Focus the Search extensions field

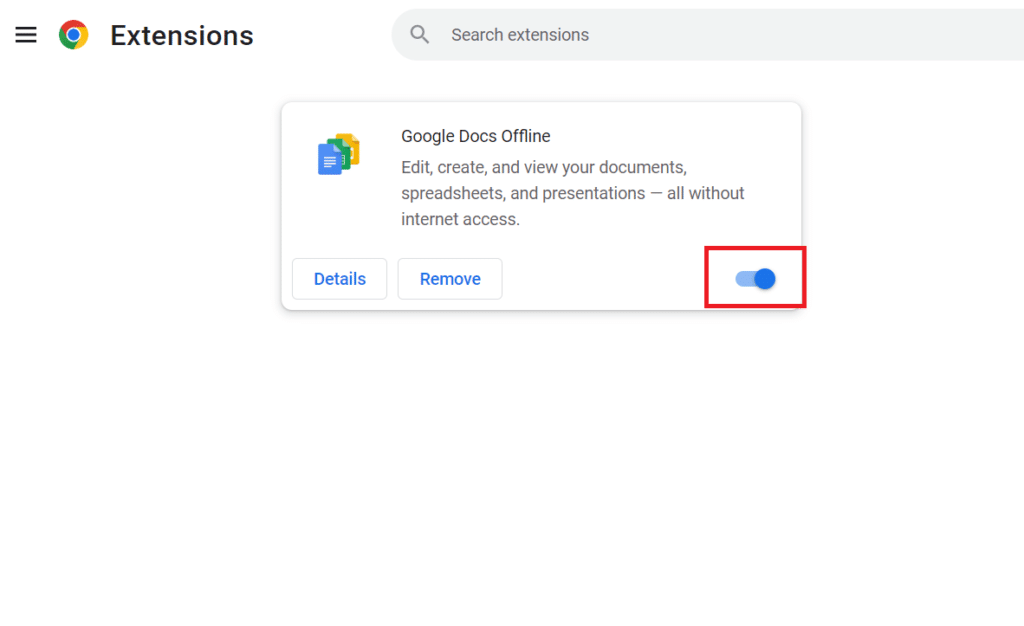click(700, 35)
